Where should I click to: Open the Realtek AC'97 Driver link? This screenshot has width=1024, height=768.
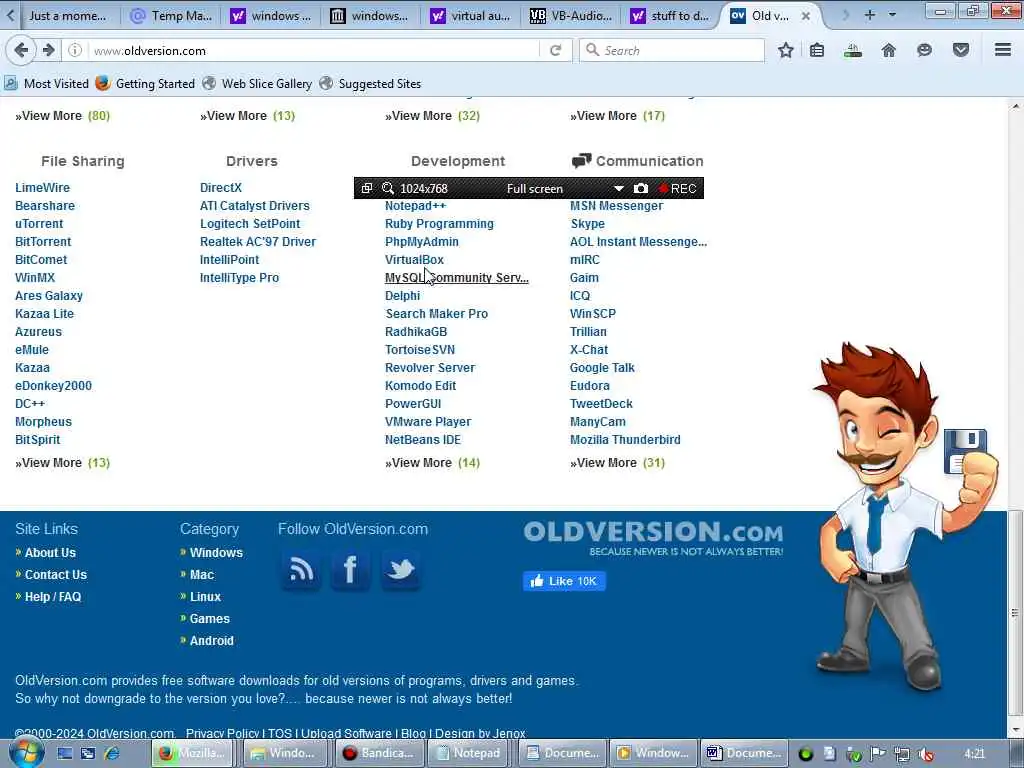point(258,242)
